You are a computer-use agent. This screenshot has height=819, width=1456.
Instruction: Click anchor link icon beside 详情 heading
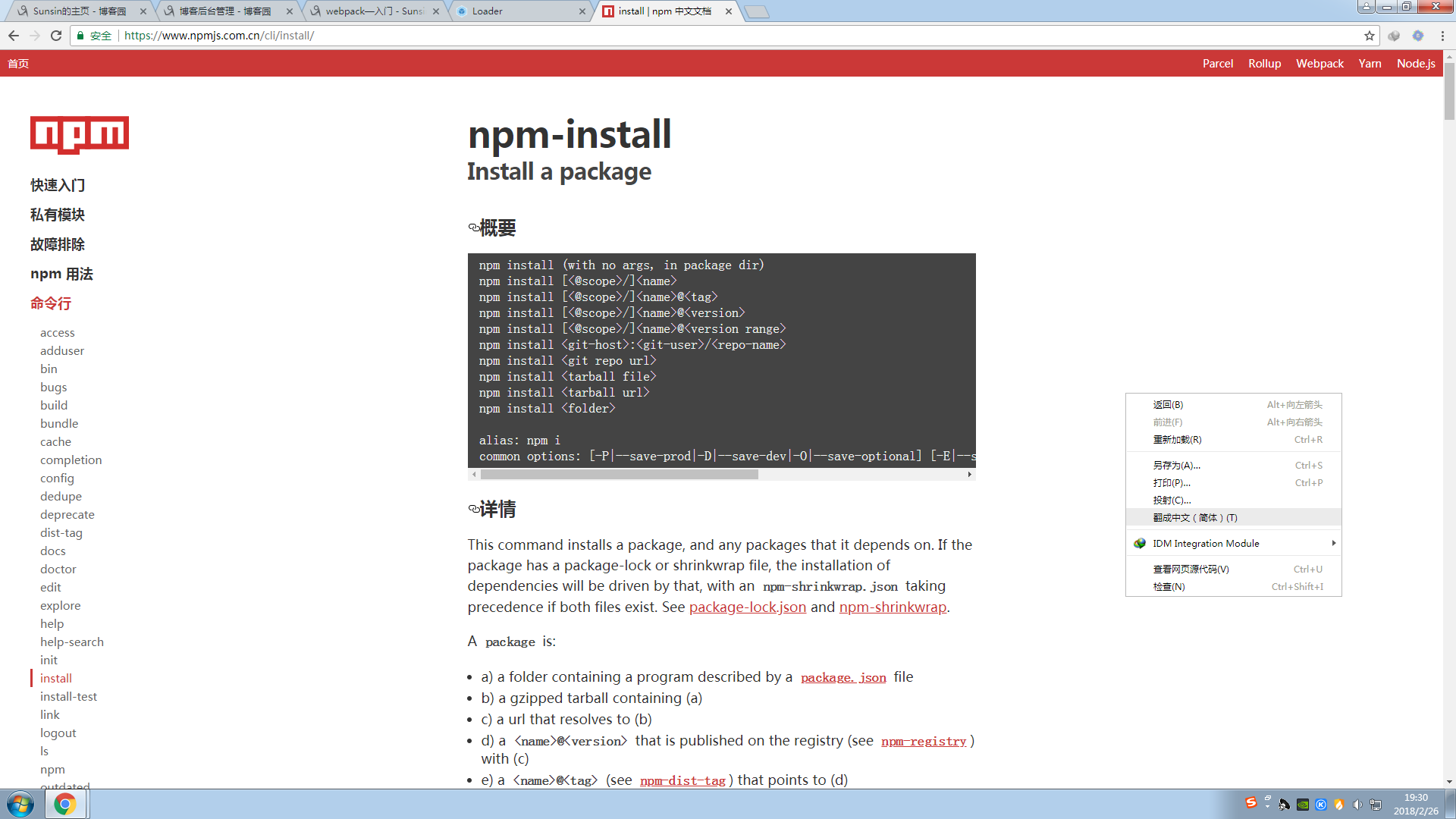pos(473,509)
